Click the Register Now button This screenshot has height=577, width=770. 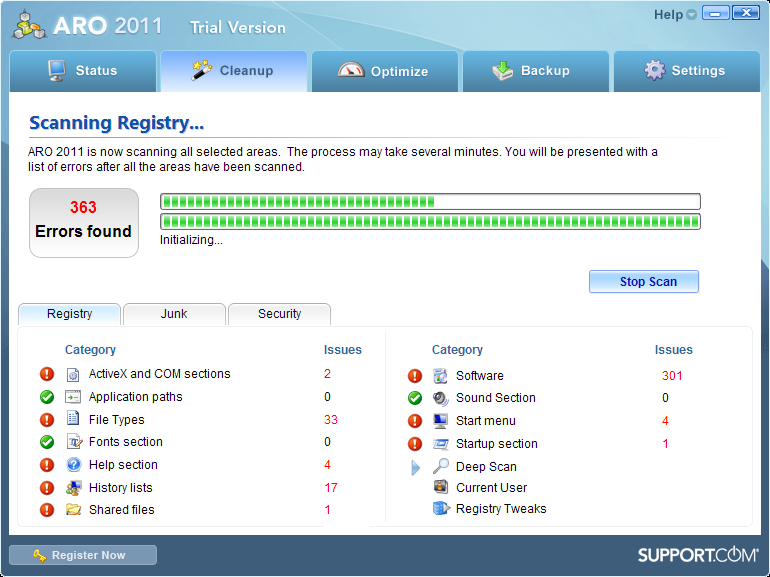(x=82, y=555)
